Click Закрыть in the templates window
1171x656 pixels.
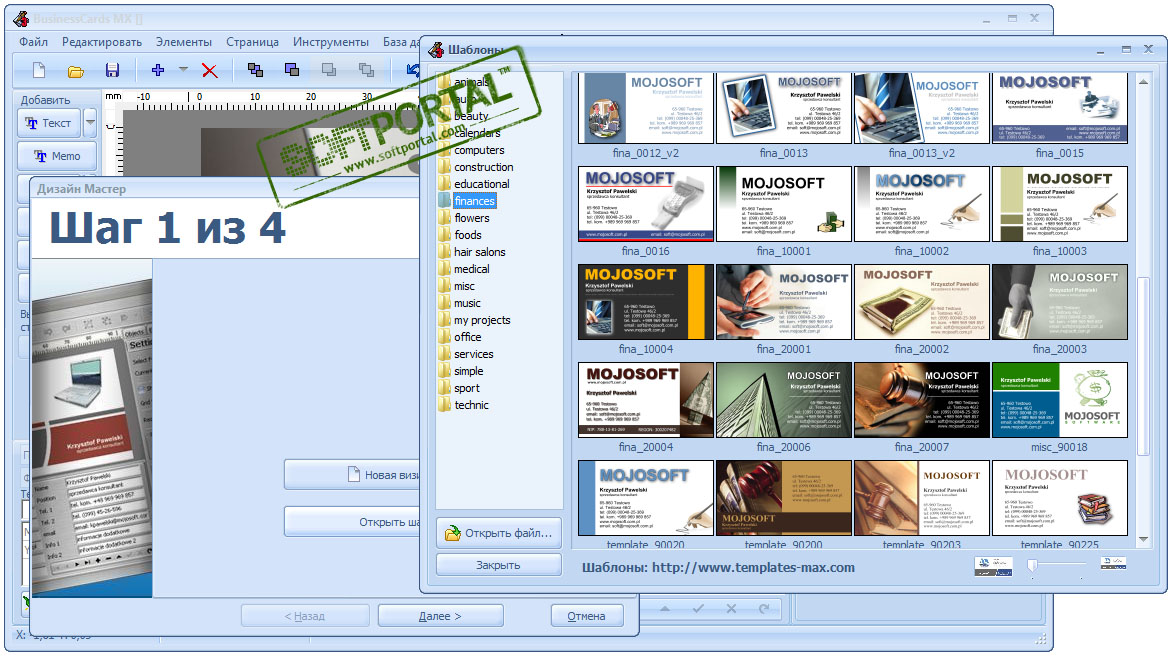pyautogui.click(x=499, y=565)
